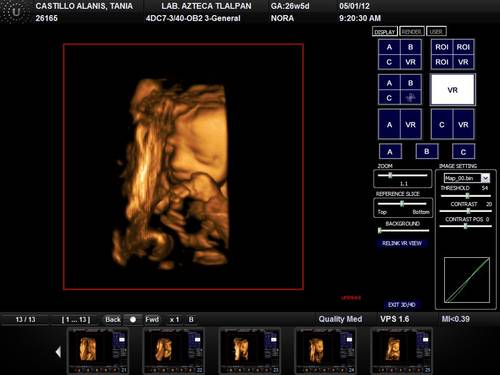
Task: Open the RENDER tab
Action: (412, 31)
